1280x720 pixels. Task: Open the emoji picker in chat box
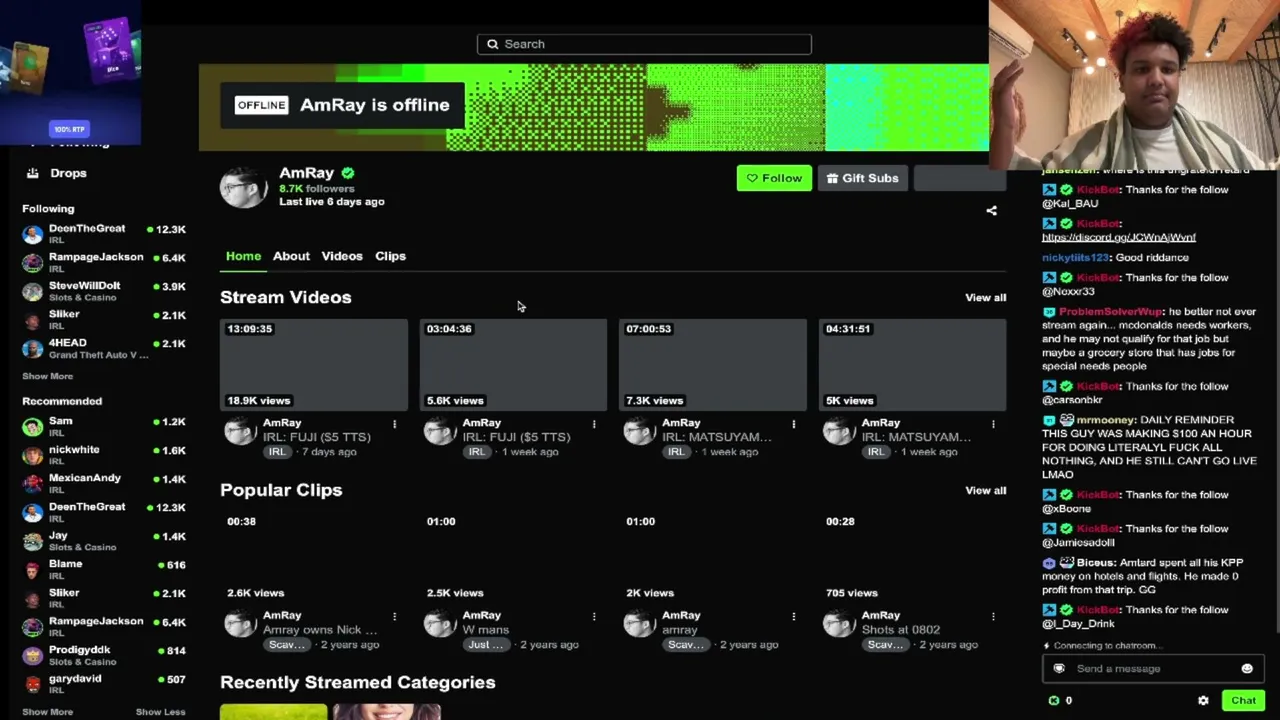pyautogui.click(x=1246, y=669)
